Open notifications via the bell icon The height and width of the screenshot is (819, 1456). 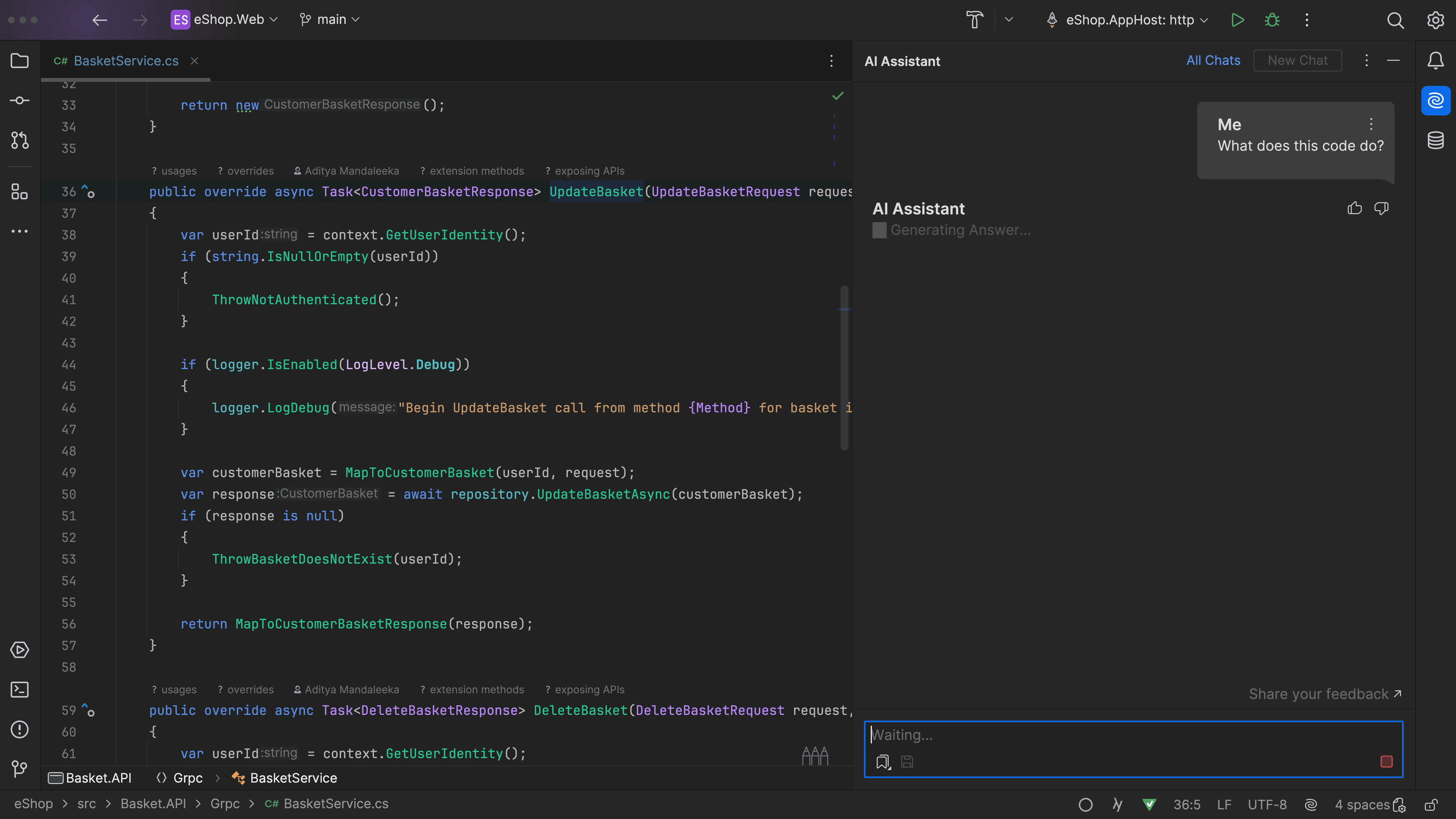1436,61
